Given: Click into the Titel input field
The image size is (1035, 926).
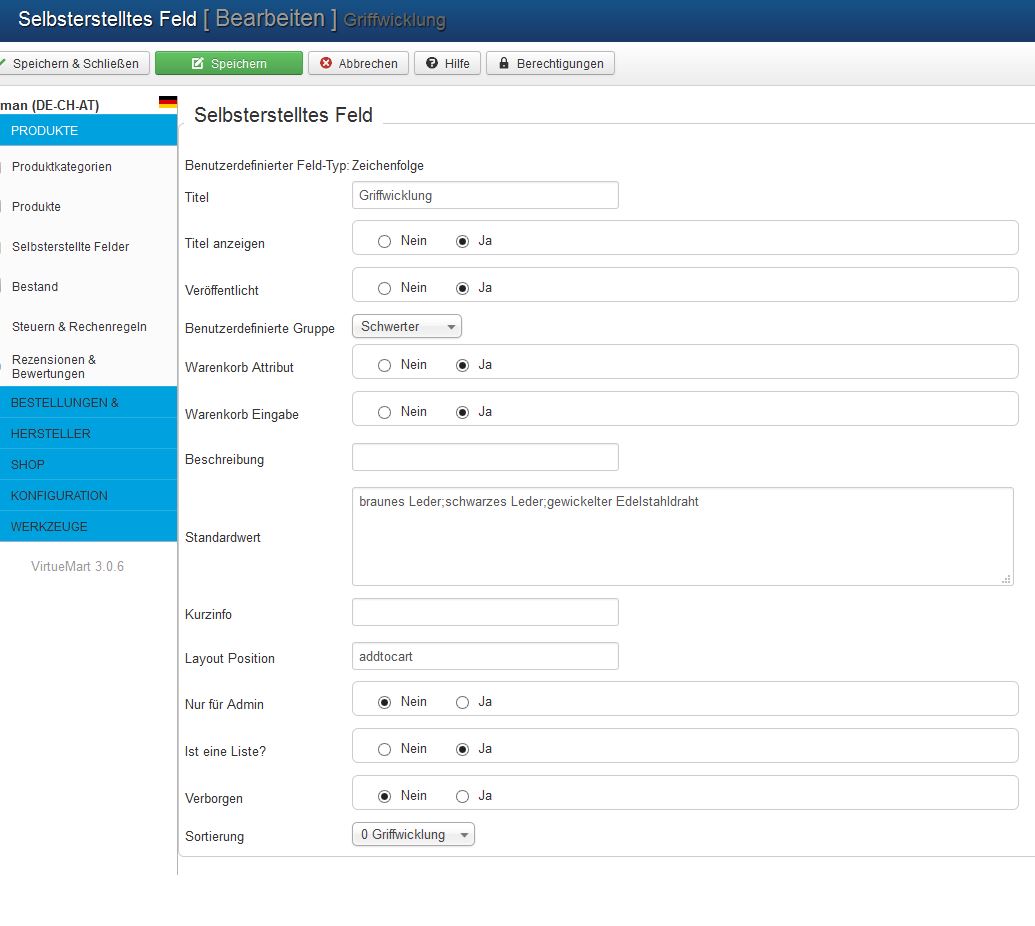Looking at the screenshot, I should [485, 196].
